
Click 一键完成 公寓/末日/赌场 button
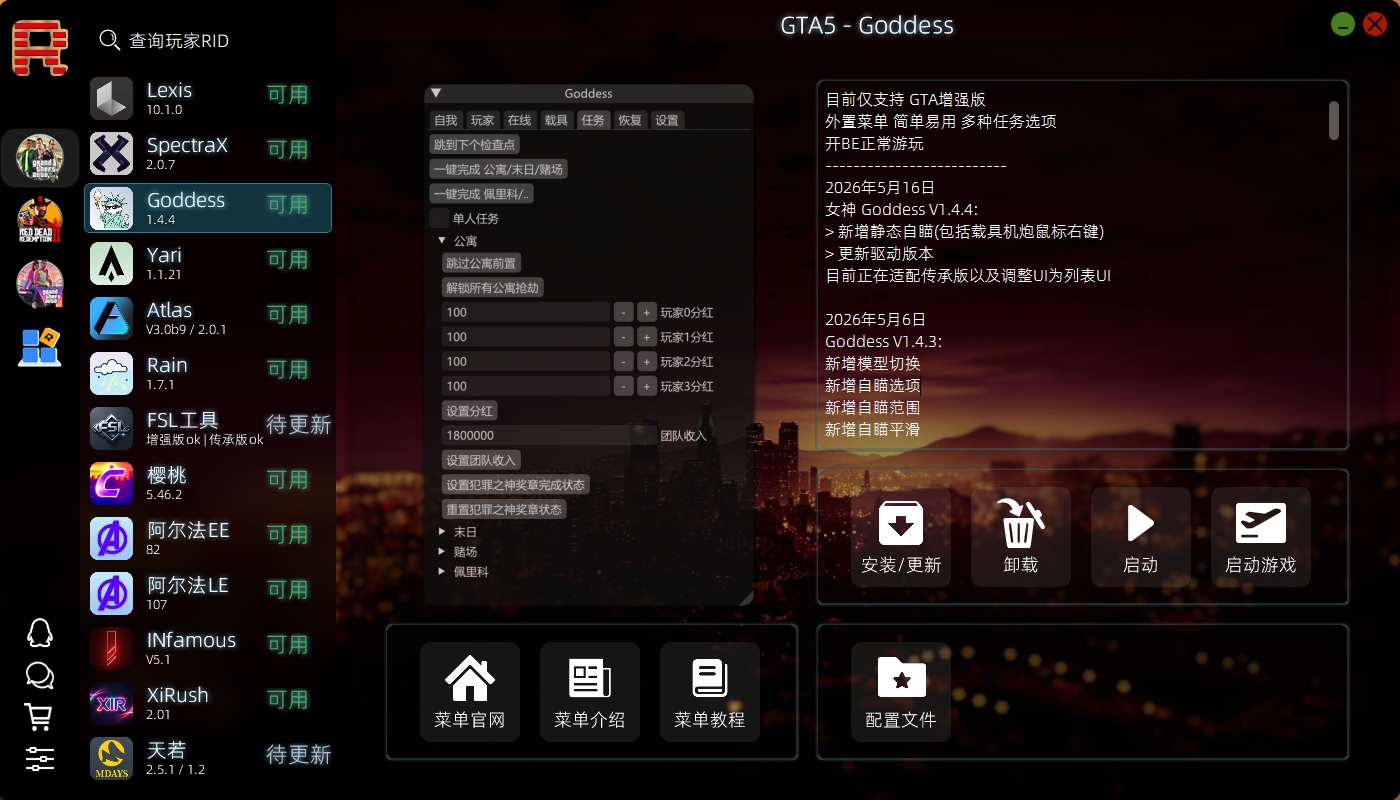[x=499, y=169]
